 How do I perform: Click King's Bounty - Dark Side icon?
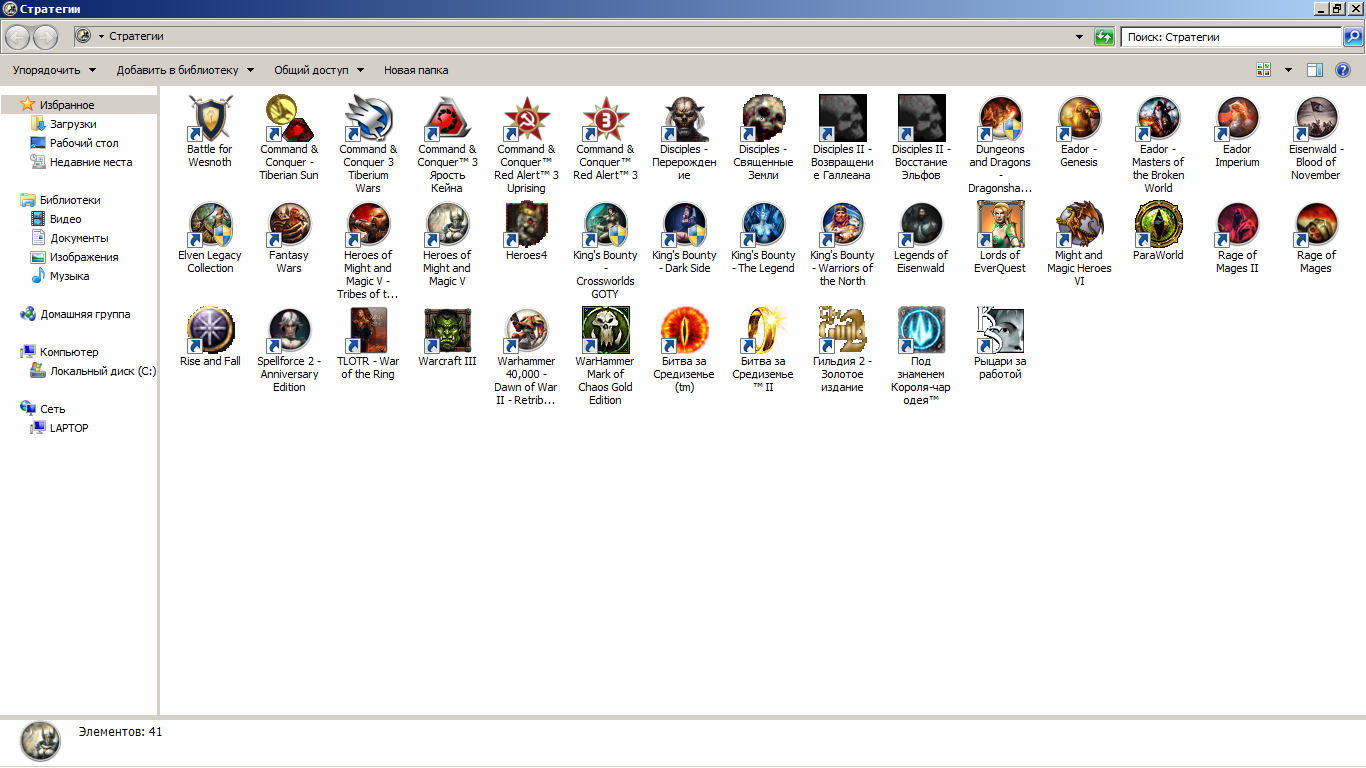pyautogui.click(x=684, y=225)
